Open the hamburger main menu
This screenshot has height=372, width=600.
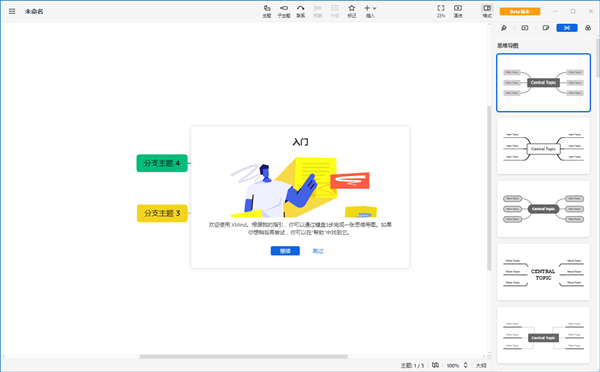tap(12, 11)
